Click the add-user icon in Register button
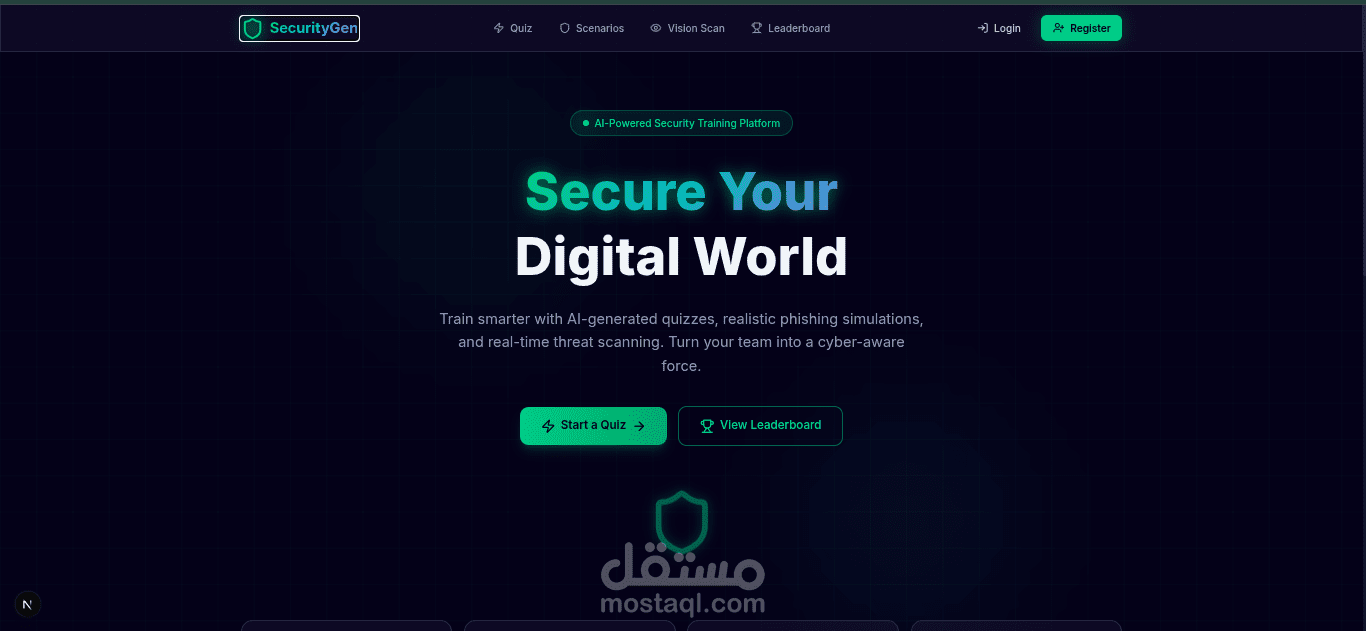 [1059, 28]
